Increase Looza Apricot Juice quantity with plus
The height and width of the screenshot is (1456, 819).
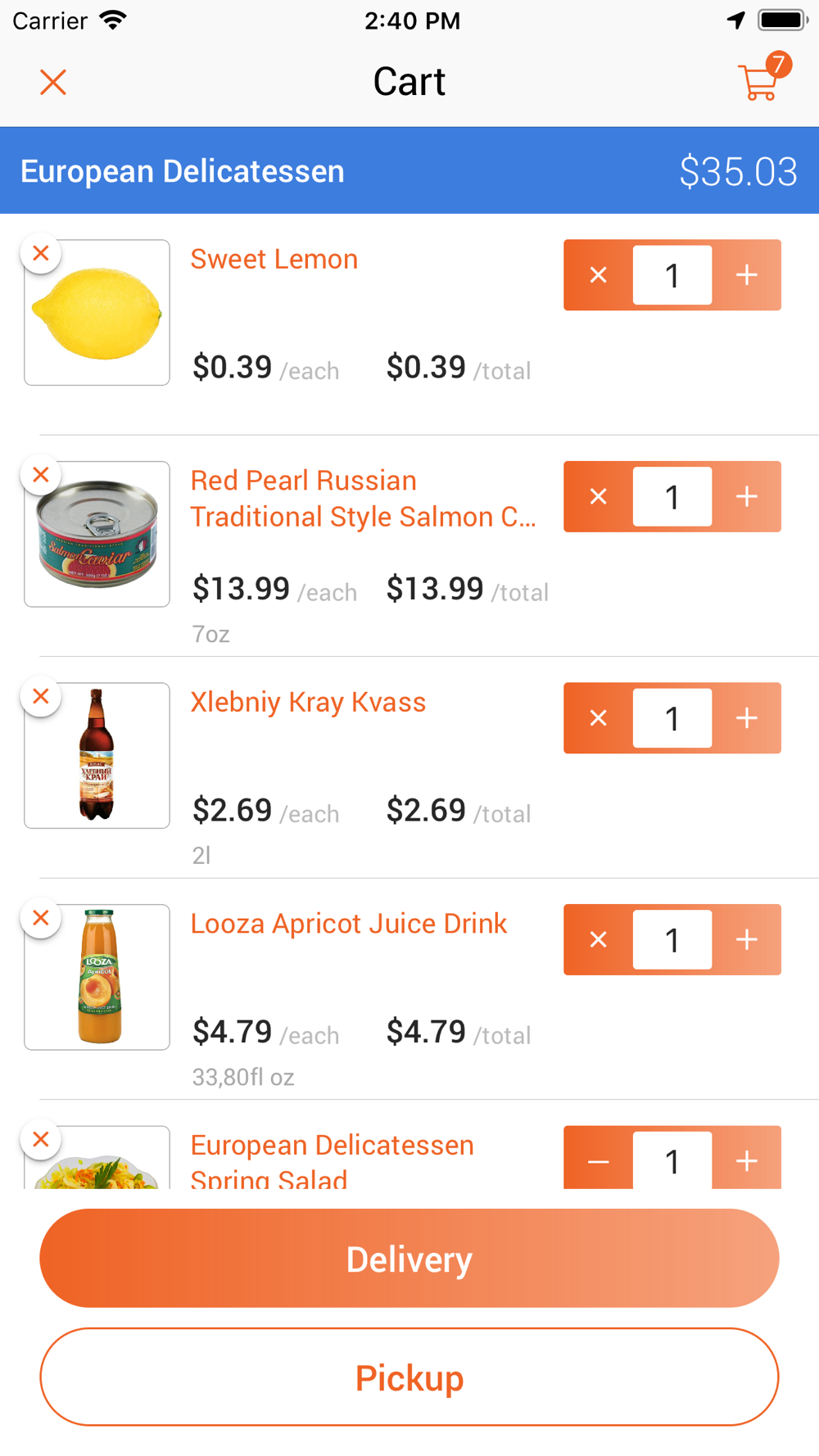[747, 939]
